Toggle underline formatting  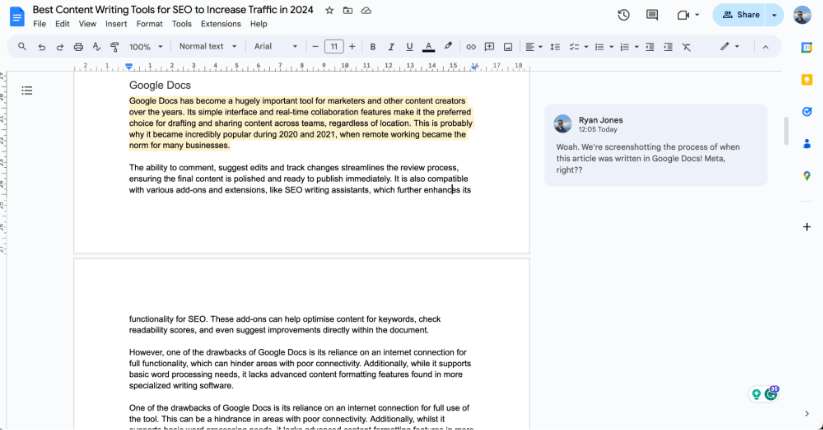tap(409, 47)
